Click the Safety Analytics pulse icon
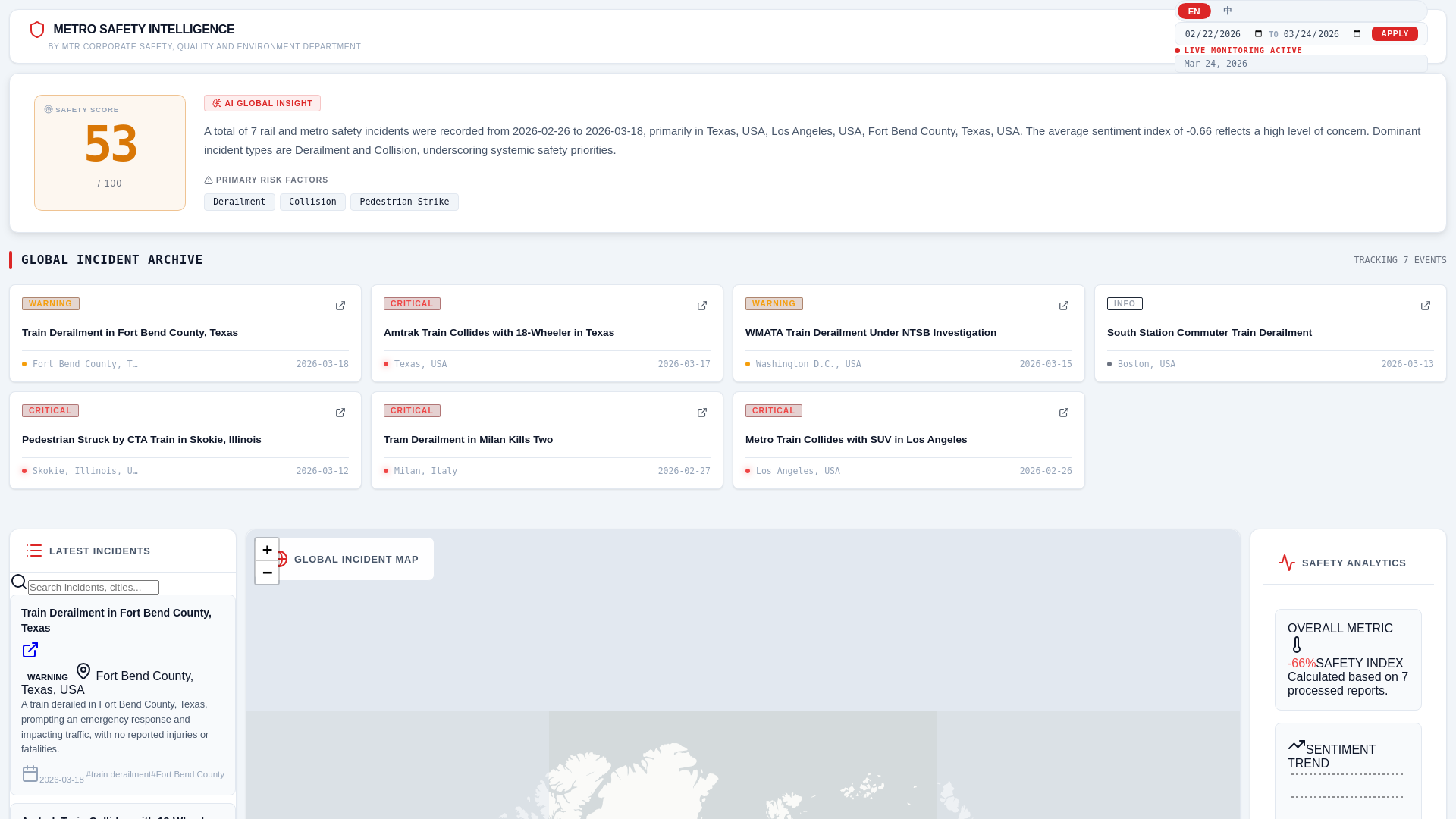Image resolution: width=1456 pixels, height=819 pixels. pos(1287,563)
